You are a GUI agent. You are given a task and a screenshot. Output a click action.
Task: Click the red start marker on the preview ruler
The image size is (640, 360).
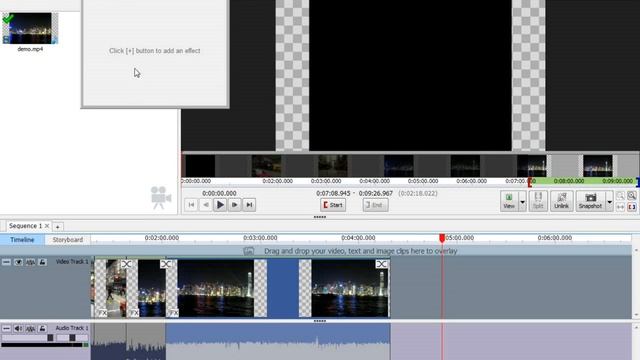coord(530,182)
